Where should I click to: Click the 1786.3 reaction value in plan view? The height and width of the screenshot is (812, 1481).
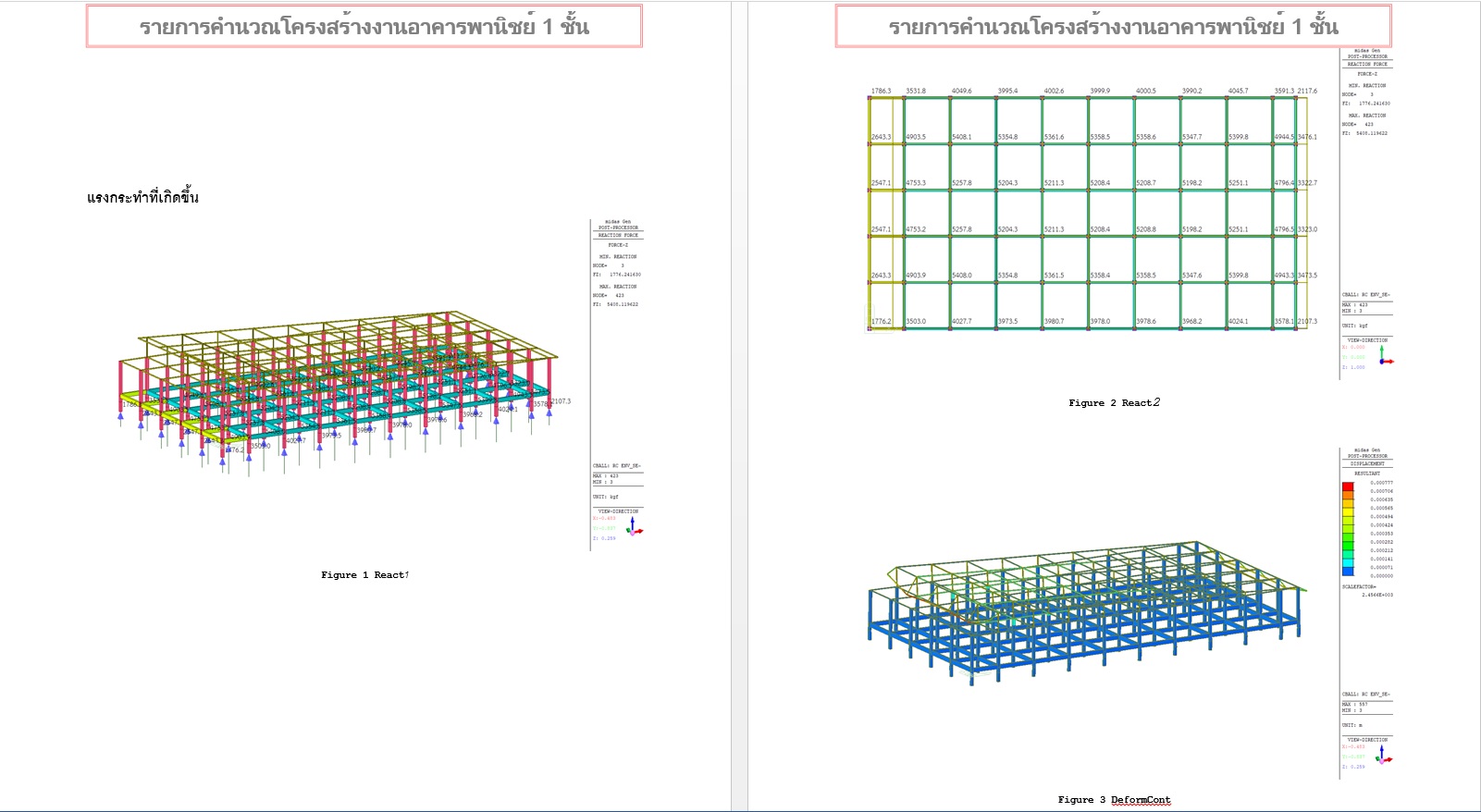tap(881, 92)
